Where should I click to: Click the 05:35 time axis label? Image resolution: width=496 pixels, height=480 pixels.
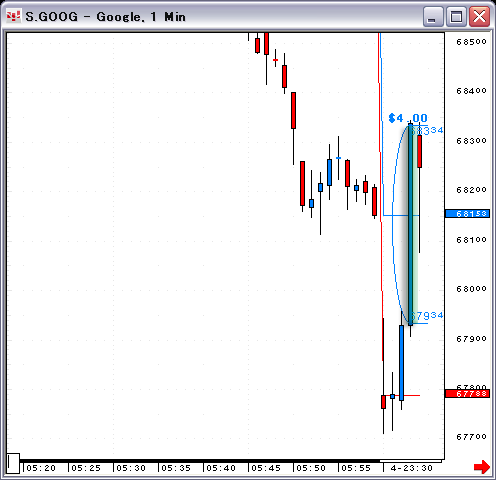click(x=176, y=468)
